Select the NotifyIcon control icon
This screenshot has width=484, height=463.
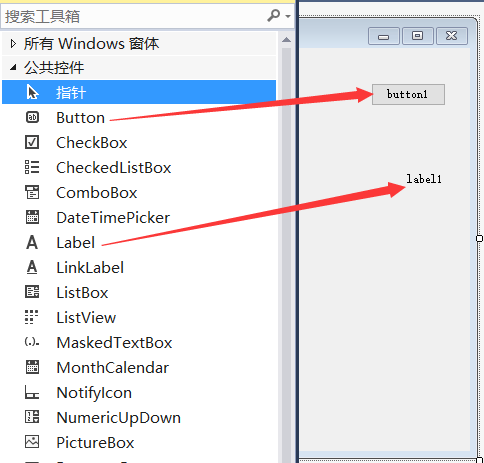click(x=32, y=392)
